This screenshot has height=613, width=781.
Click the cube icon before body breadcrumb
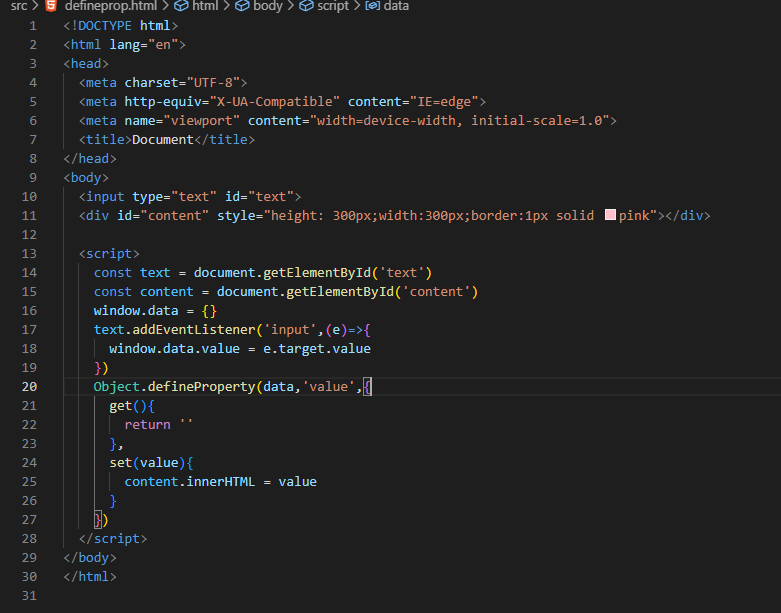pyautogui.click(x=242, y=5)
